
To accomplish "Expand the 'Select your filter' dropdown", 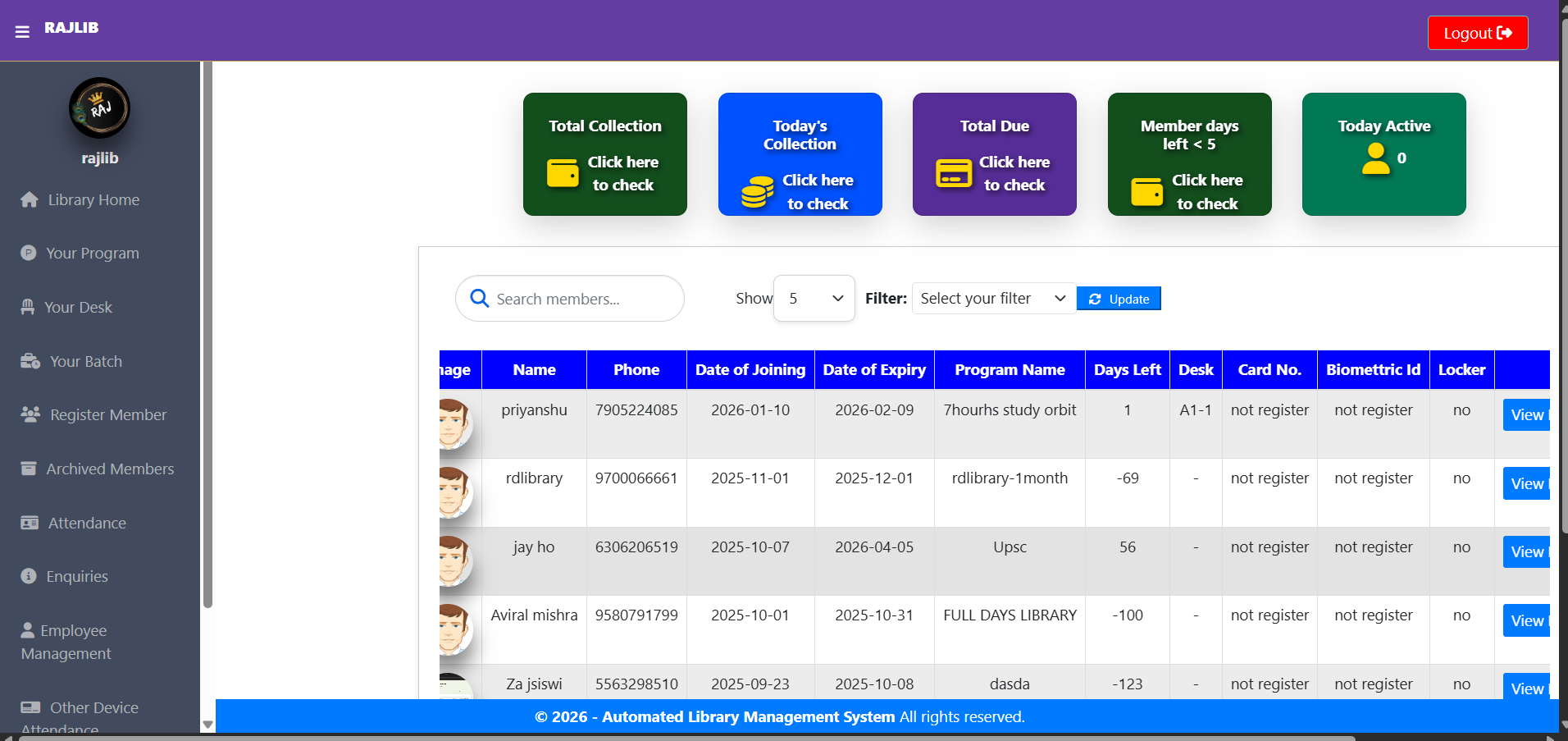I will coord(992,298).
